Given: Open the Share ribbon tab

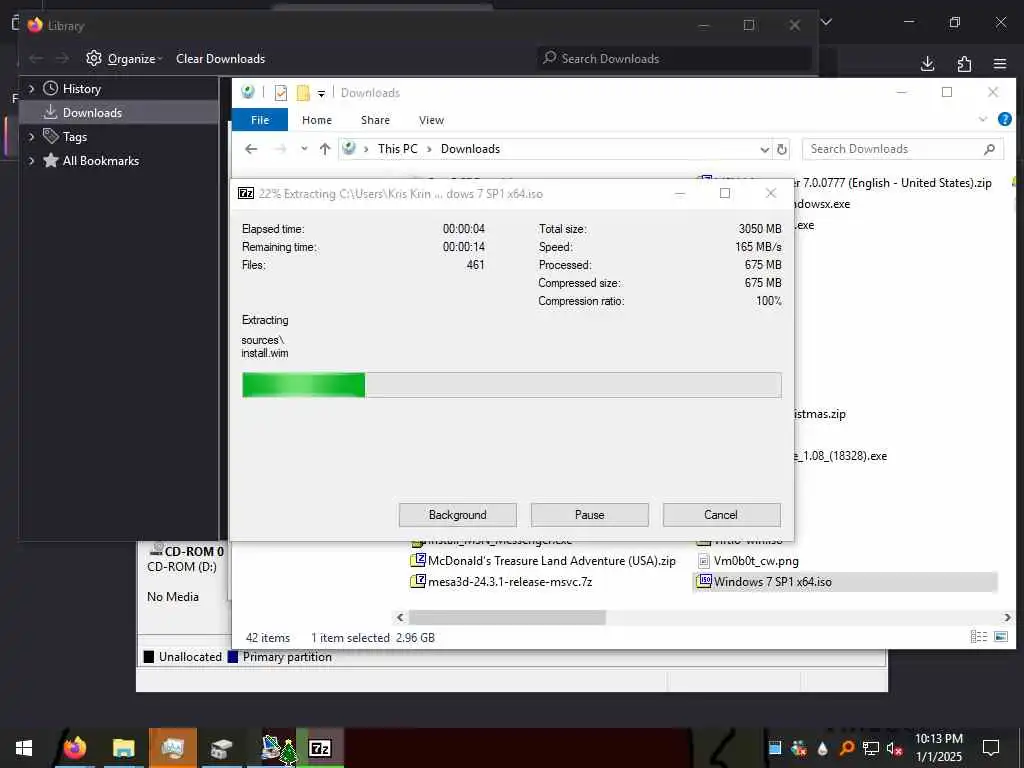Looking at the screenshot, I should coord(376,120).
